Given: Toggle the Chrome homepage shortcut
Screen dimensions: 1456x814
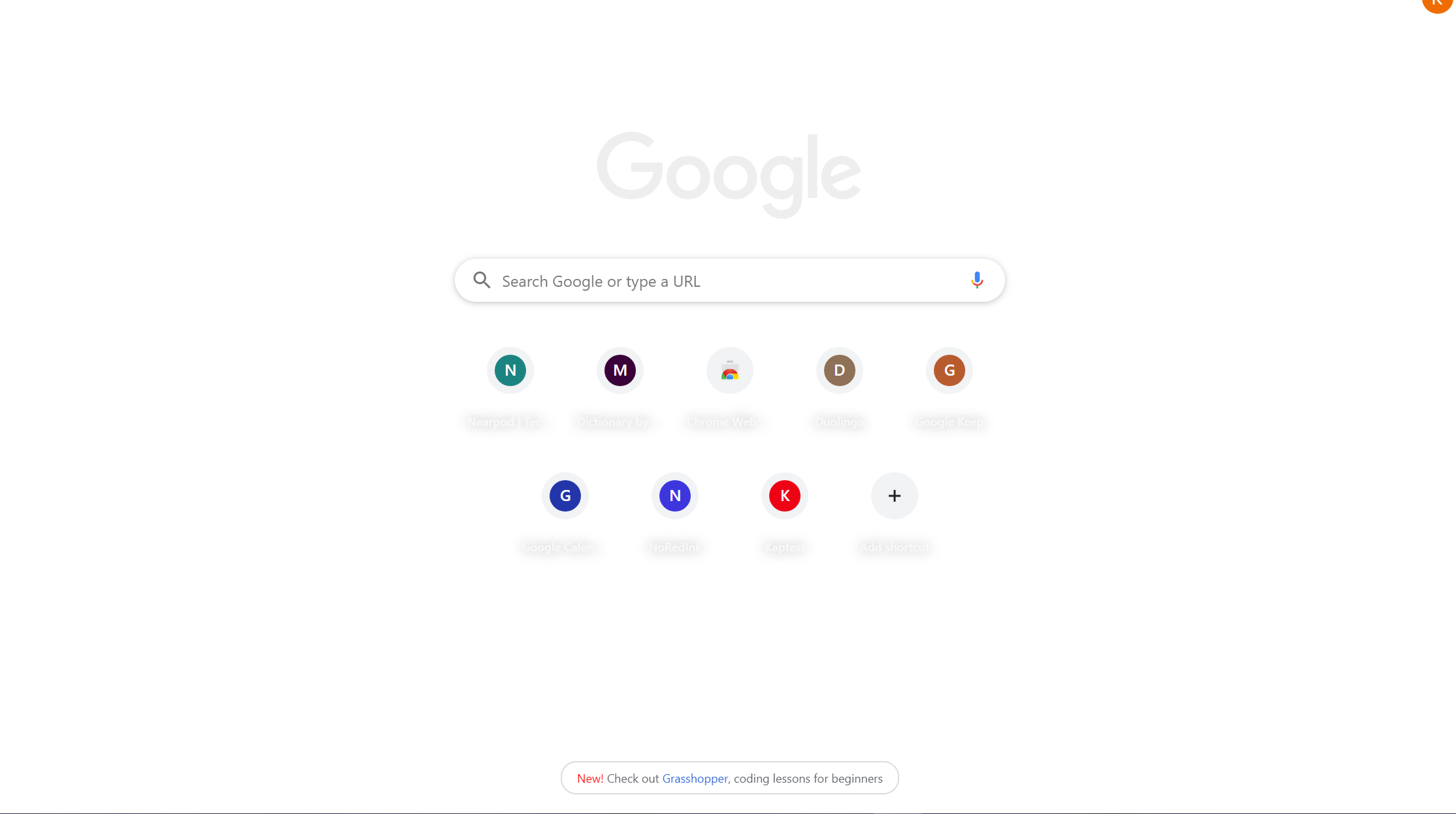Looking at the screenshot, I should [x=729, y=370].
